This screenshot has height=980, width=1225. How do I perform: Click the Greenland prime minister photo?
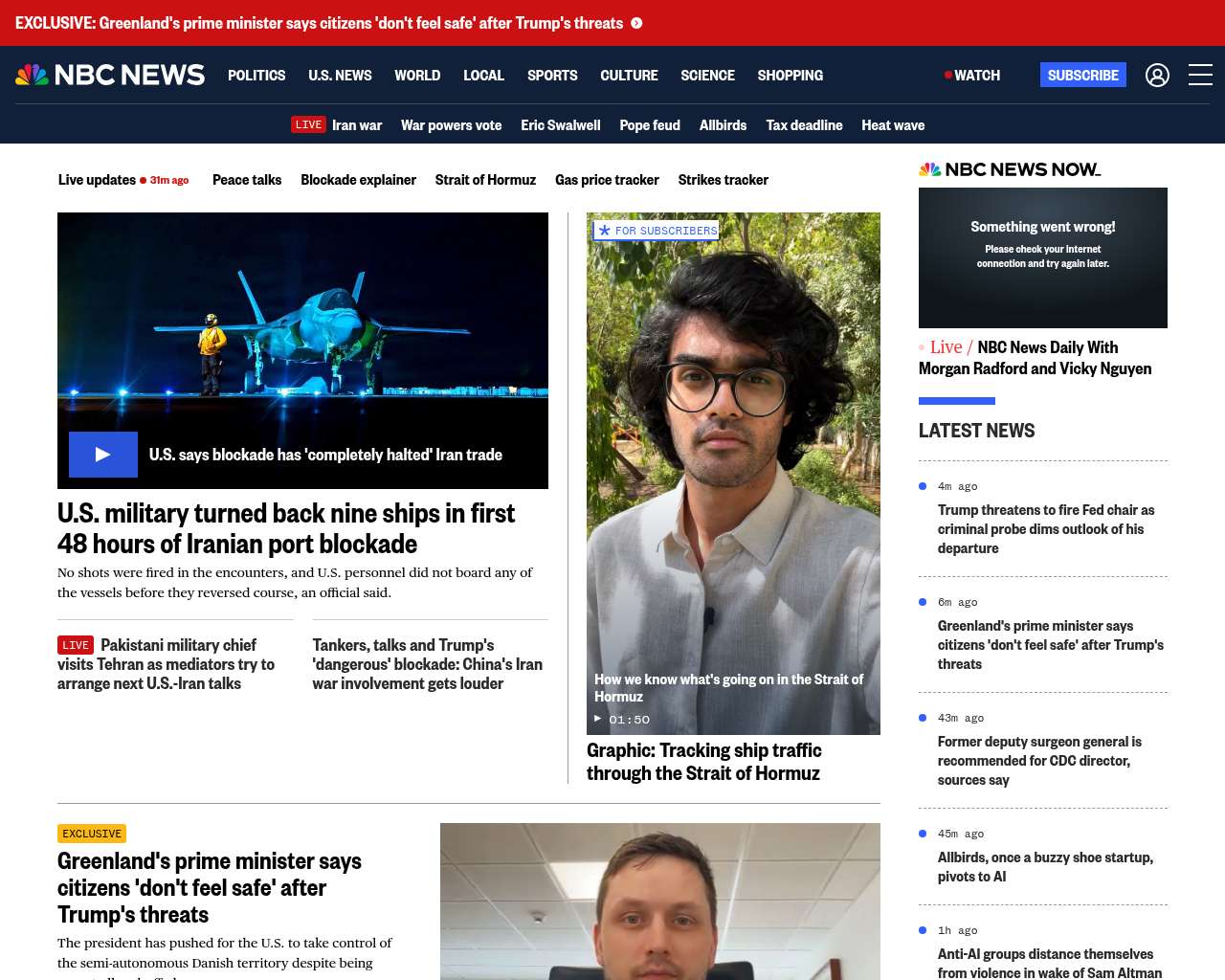coord(660,902)
